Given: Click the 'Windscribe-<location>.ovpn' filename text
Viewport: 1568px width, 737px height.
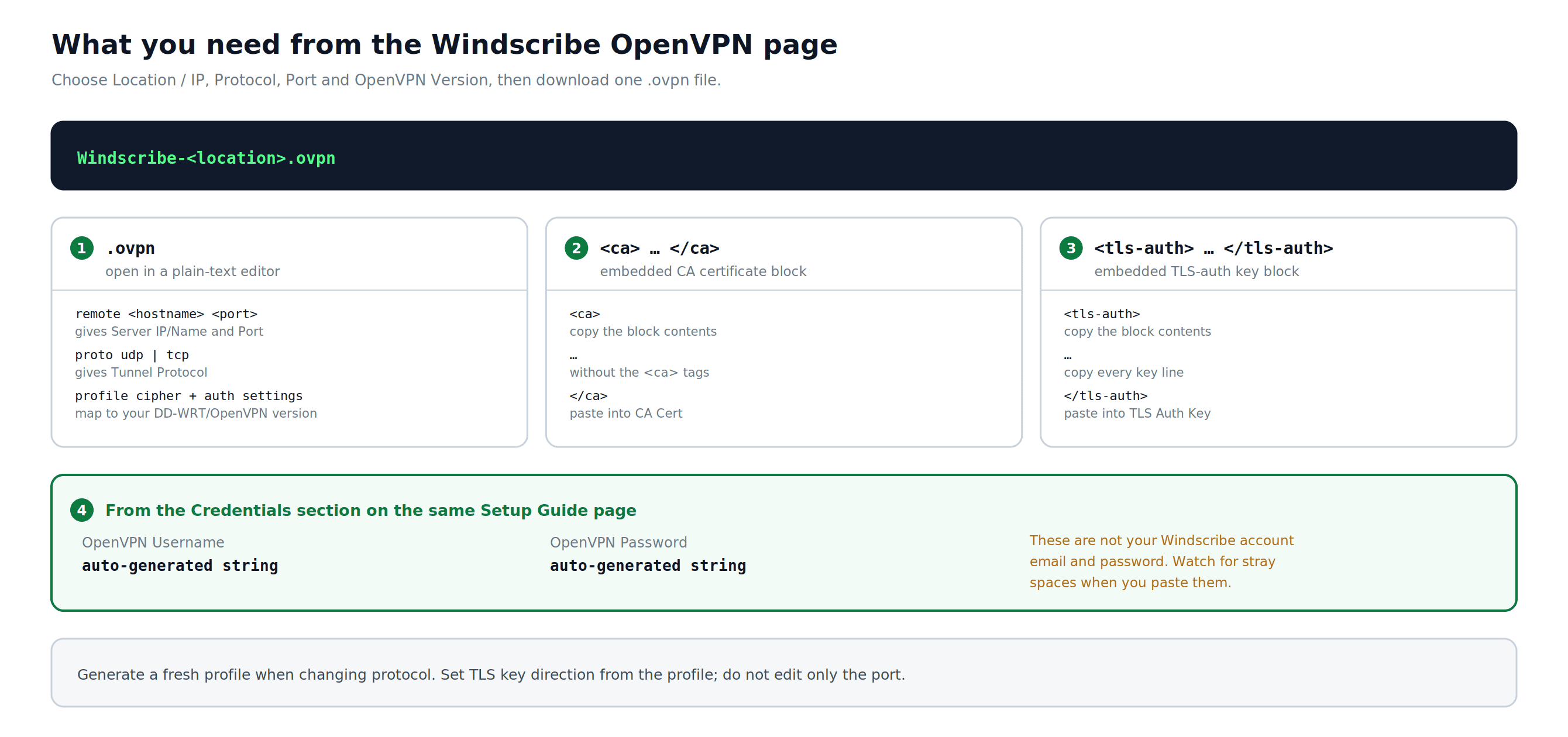Looking at the screenshot, I should pyautogui.click(x=206, y=159).
